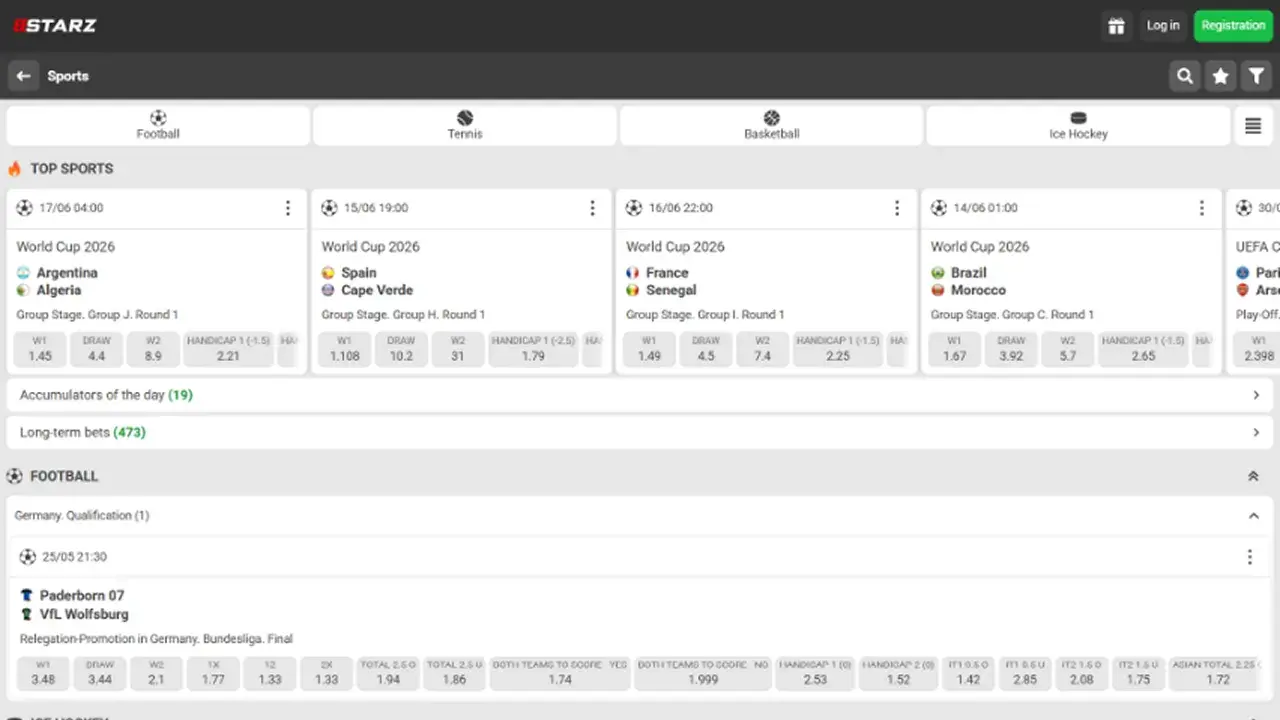The image size is (1280, 720).
Task: Select the Football sport tab
Action: point(158,126)
